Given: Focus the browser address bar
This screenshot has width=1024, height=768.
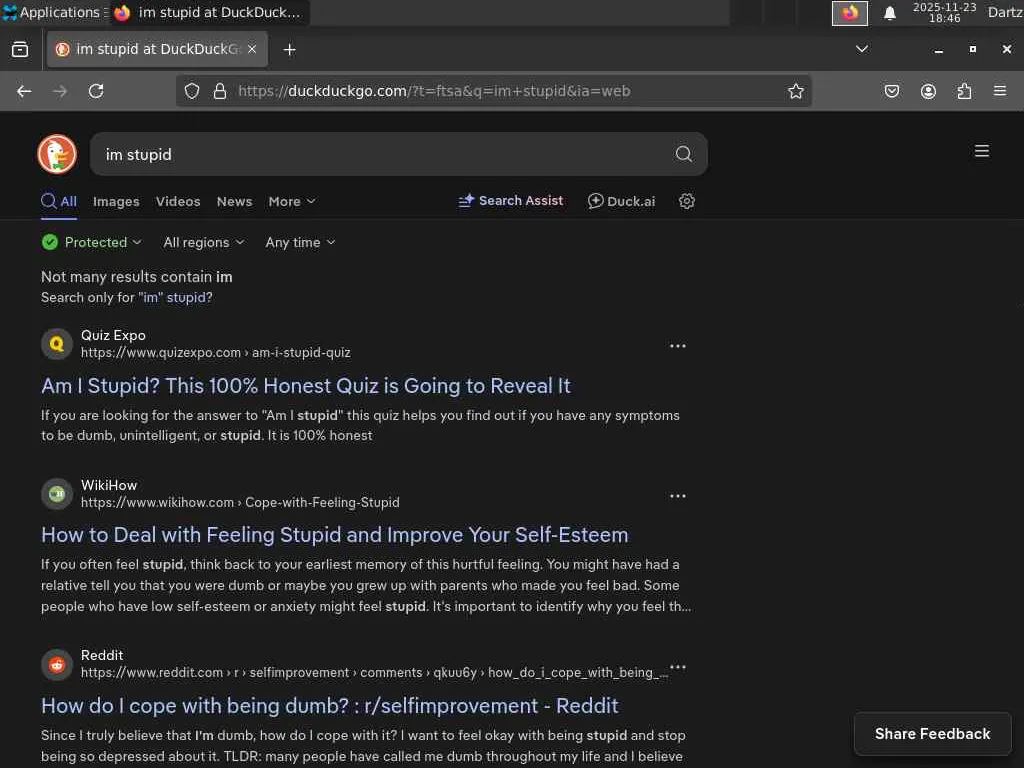Looking at the screenshot, I should point(494,91).
